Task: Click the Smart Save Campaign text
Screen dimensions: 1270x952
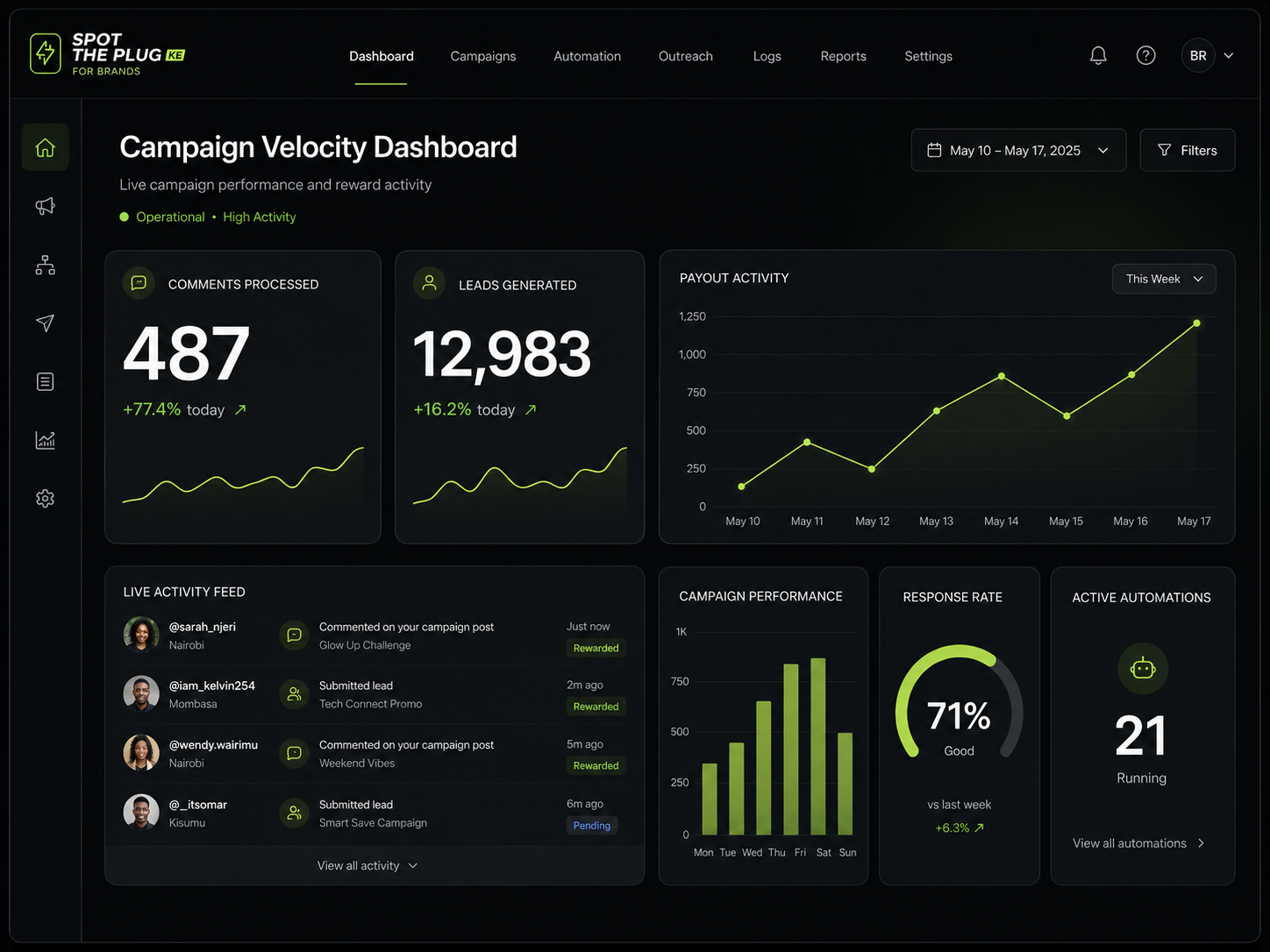Action: [373, 823]
